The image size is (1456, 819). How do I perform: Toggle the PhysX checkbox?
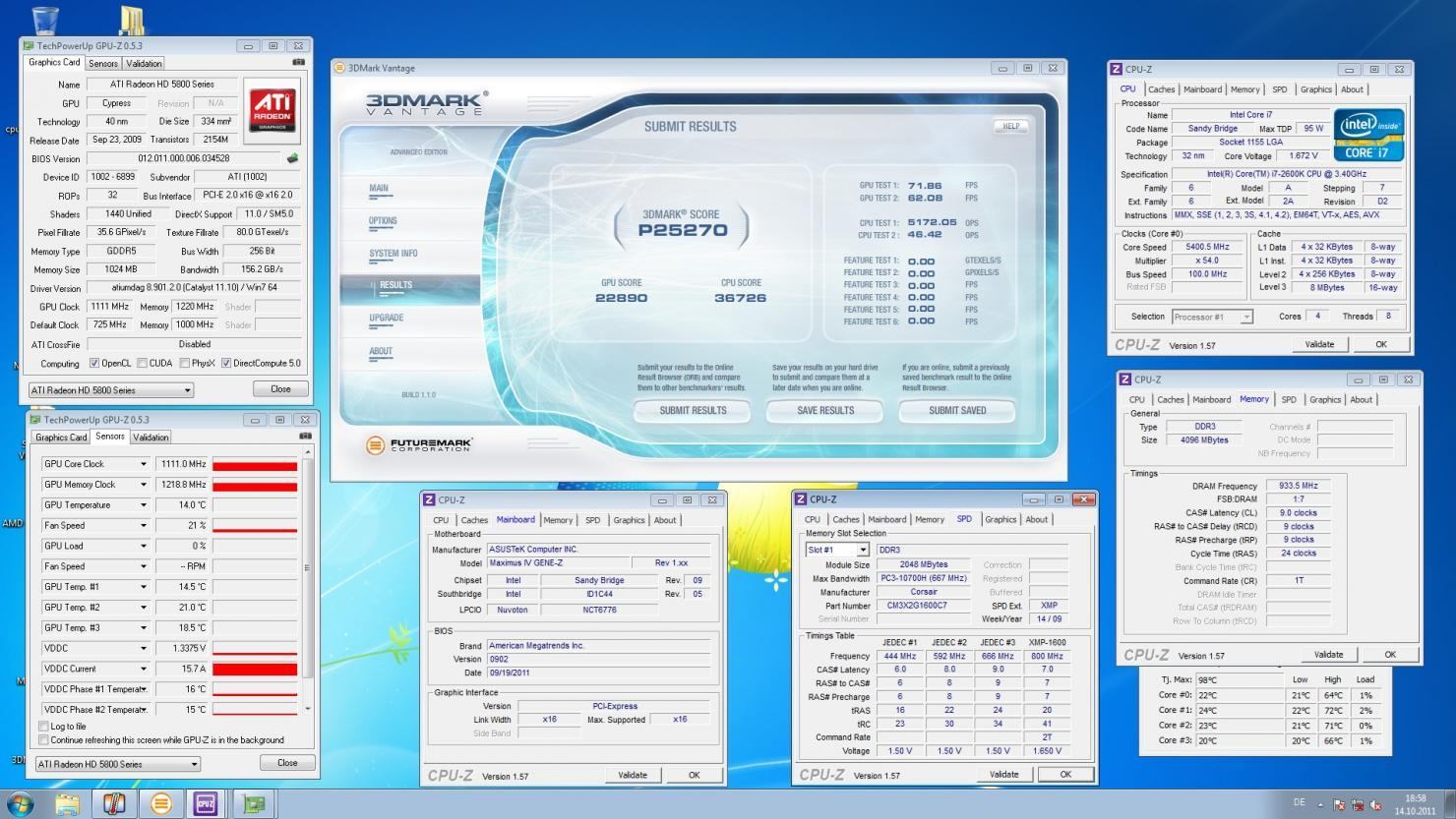point(184,363)
